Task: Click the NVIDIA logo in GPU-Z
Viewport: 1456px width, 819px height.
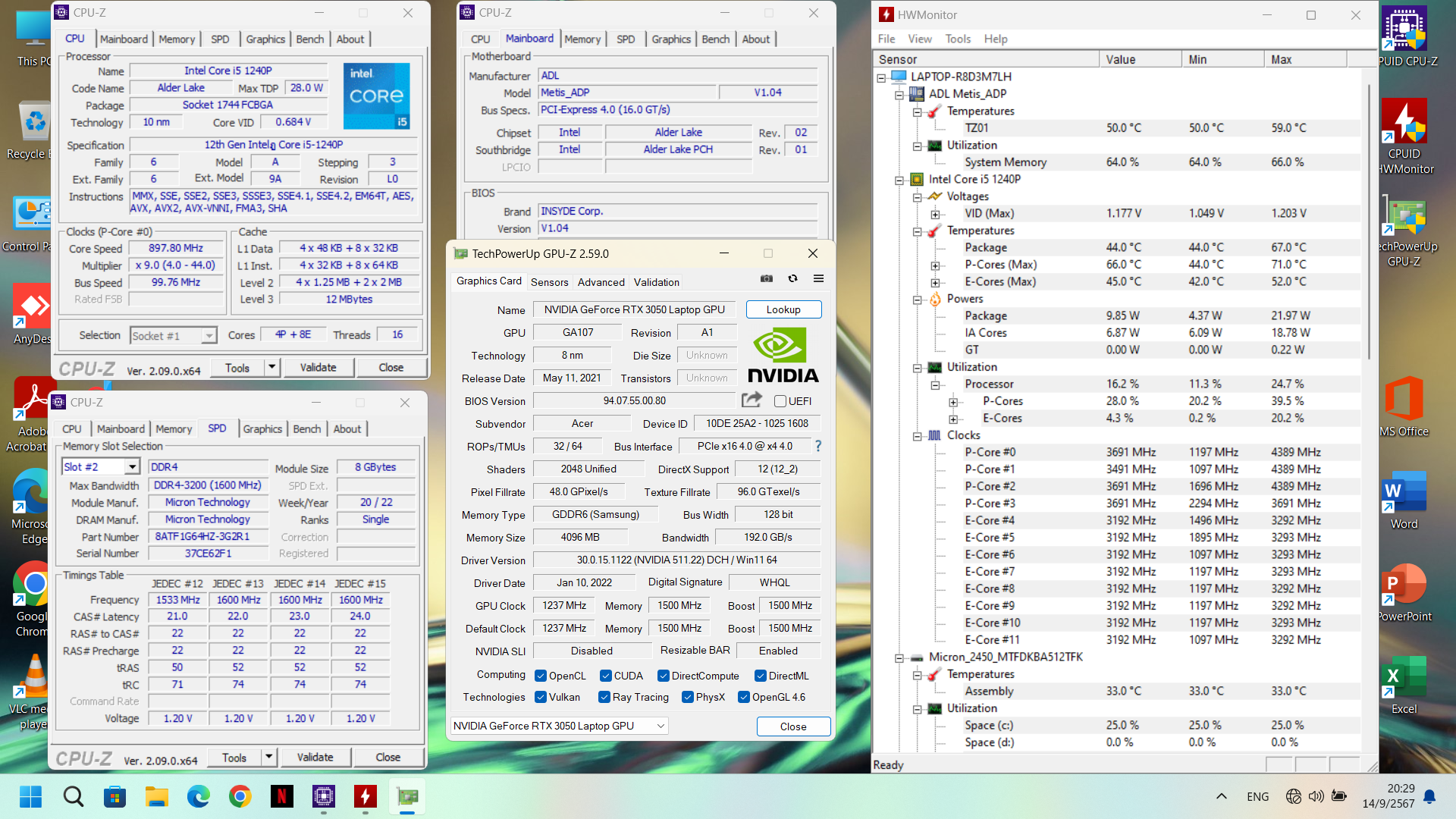Action: [783, 355]
